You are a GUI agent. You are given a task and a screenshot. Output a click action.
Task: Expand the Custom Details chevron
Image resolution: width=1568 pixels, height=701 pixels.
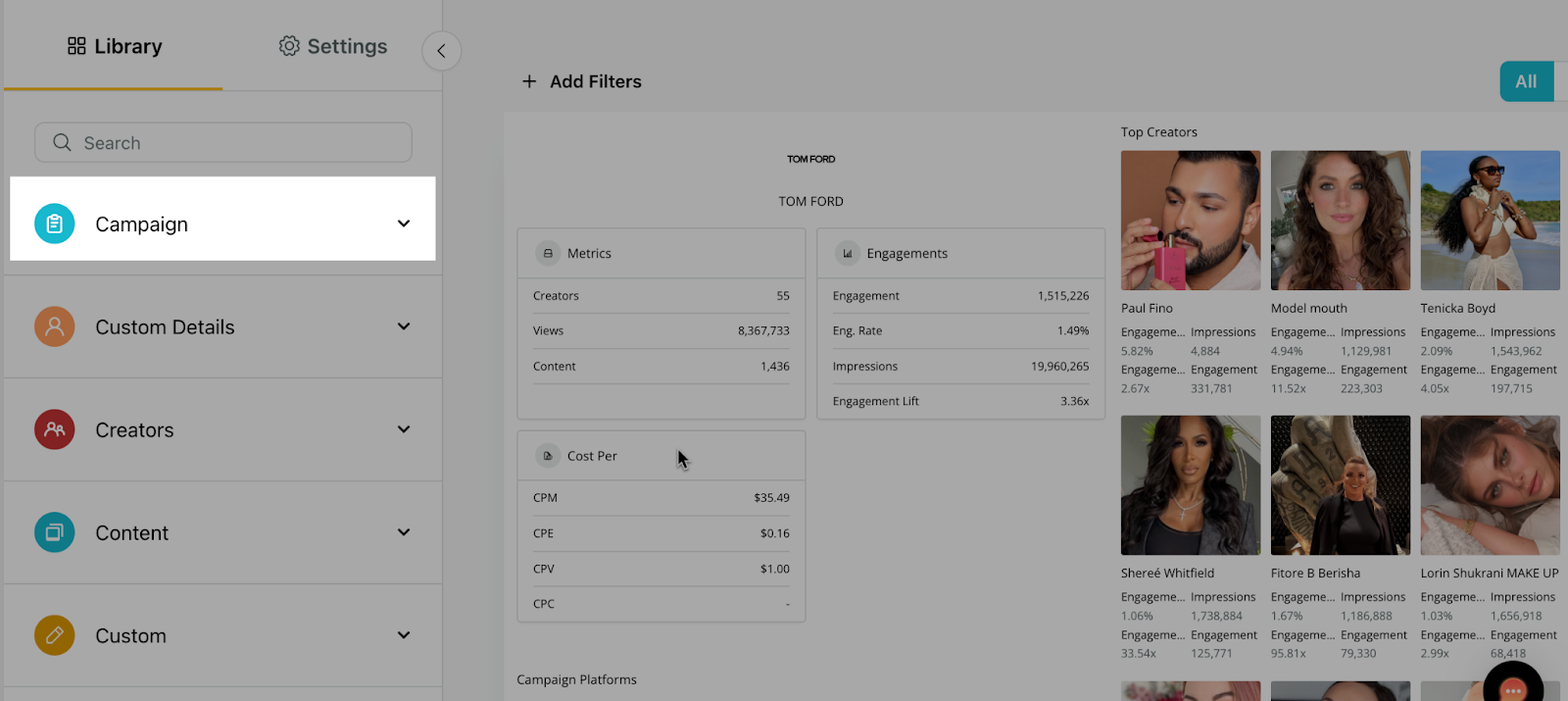point(404,326)
